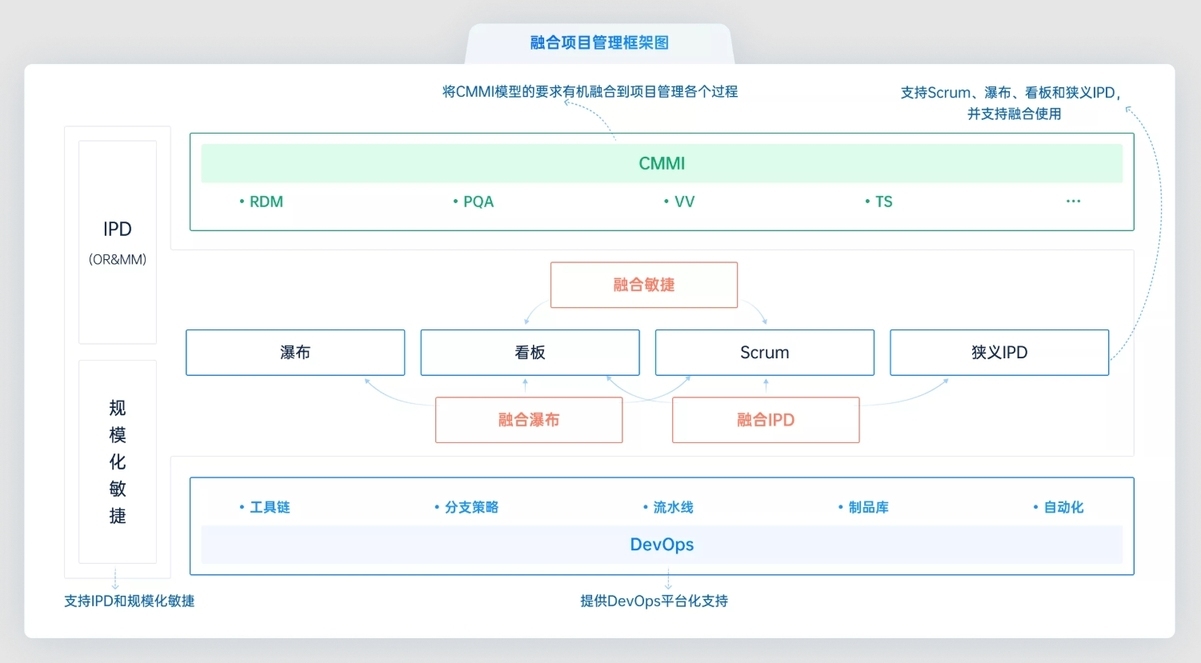Select the CMMI green header bar
The width and height of the screenshot is (1201, 663).
[661, 163]
